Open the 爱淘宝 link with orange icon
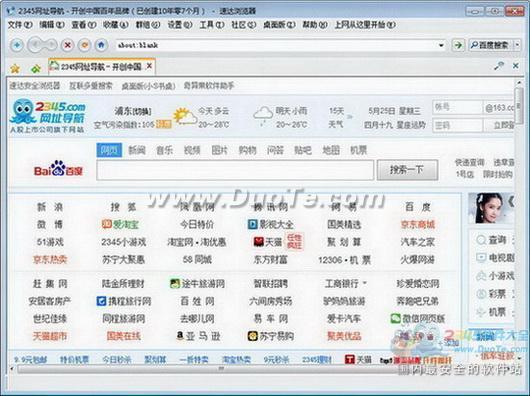530x396 pixels. [x=120, y=224]
